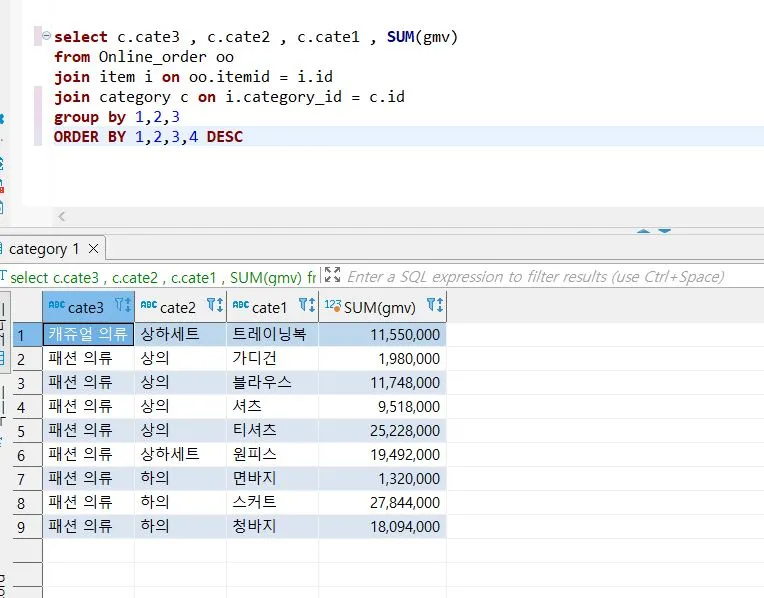The image size is (764, 598).
Task: Select cell '청바지'
Action: point(272,526)
